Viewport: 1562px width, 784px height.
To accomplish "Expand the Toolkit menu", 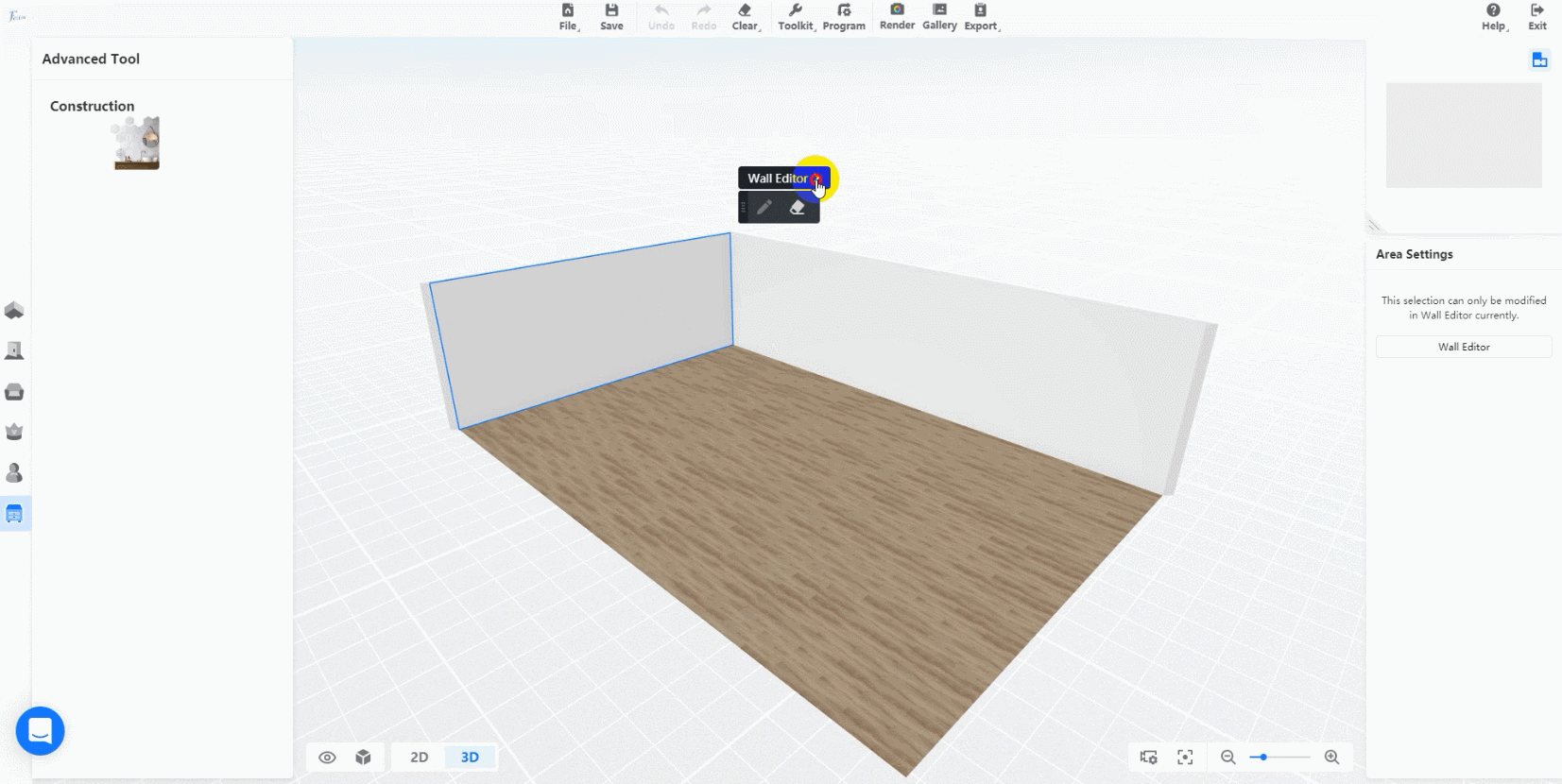I will [797, 17].
